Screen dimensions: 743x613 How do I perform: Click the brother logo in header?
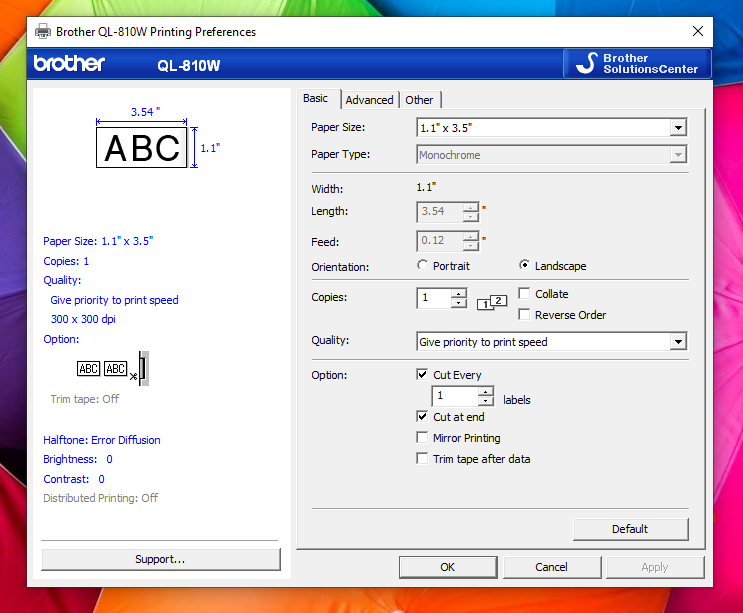click(x=69, y=63)
